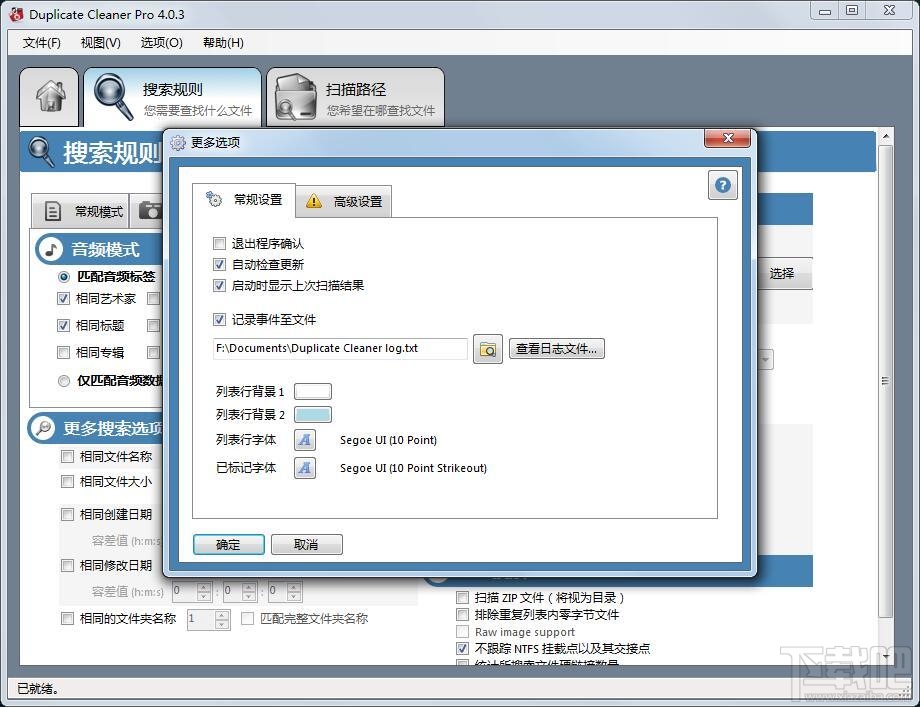This screenshot has width=920, height=707.
Task: Open dropdown arrow right of dialog
Action: tap(766, 360)
